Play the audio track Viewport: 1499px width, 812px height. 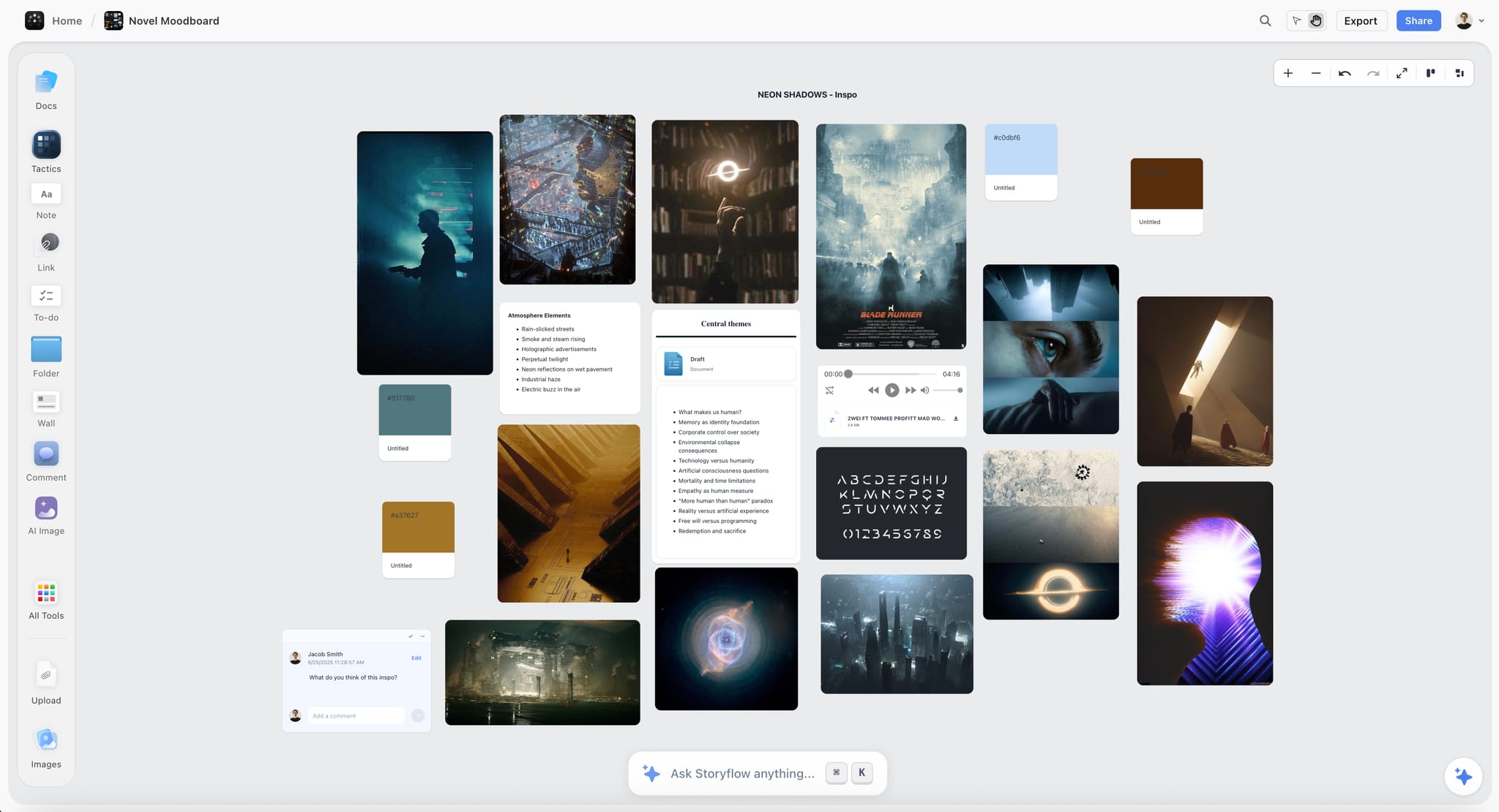pyautogui.click(x=891, y=391)
